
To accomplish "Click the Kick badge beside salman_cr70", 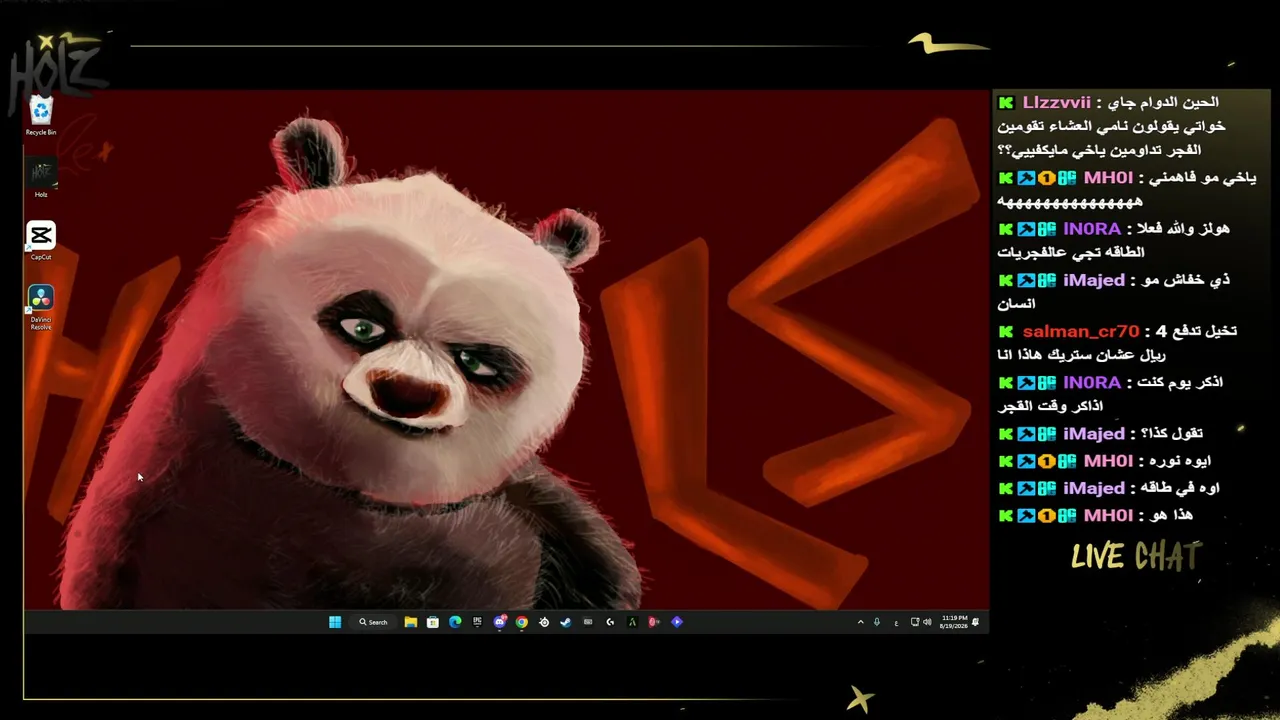I will click(1006, 331).
